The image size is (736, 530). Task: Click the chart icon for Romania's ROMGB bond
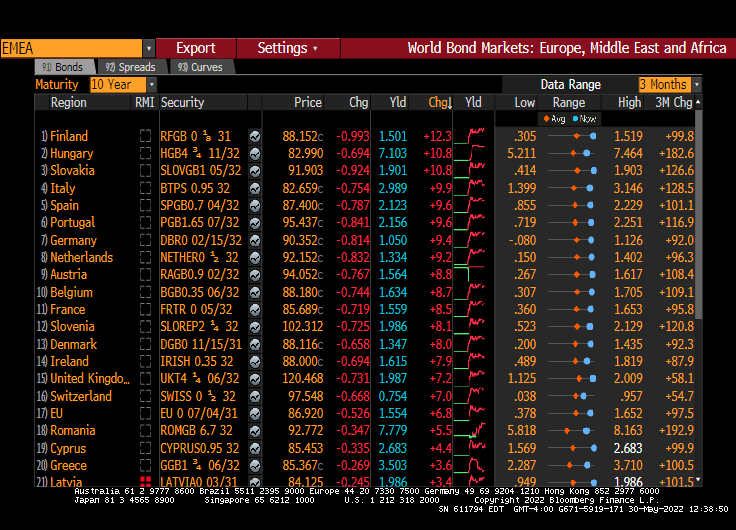[255, 431]
